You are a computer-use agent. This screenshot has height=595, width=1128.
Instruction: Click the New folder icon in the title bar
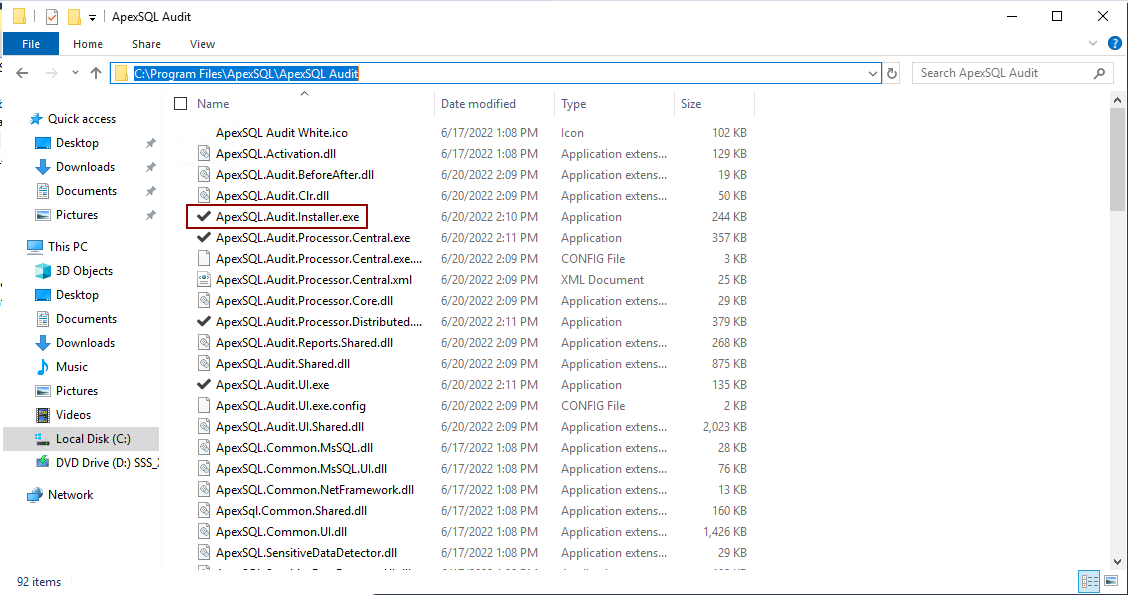click(73, 16)
